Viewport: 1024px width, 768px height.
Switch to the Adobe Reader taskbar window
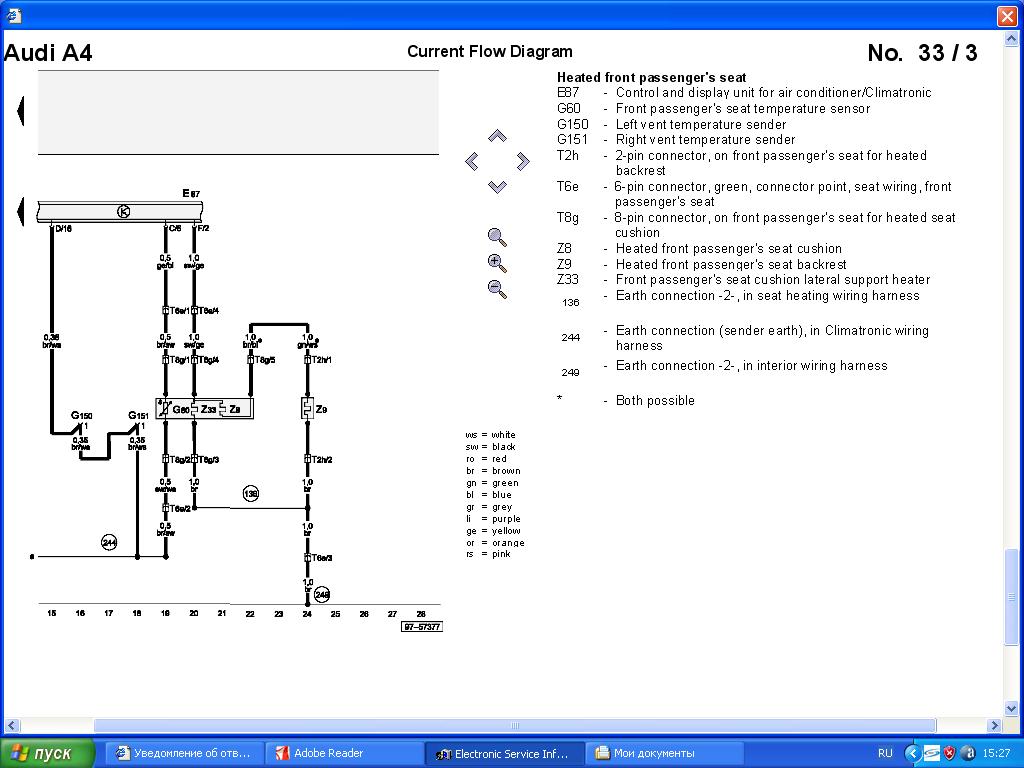coord(345,753)
